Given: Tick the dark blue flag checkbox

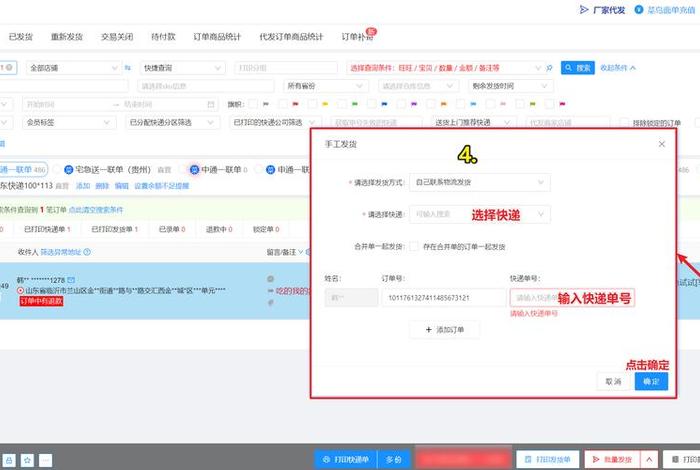Looking at the screenshot, I should pyautogui.click(x=371, y=104).
